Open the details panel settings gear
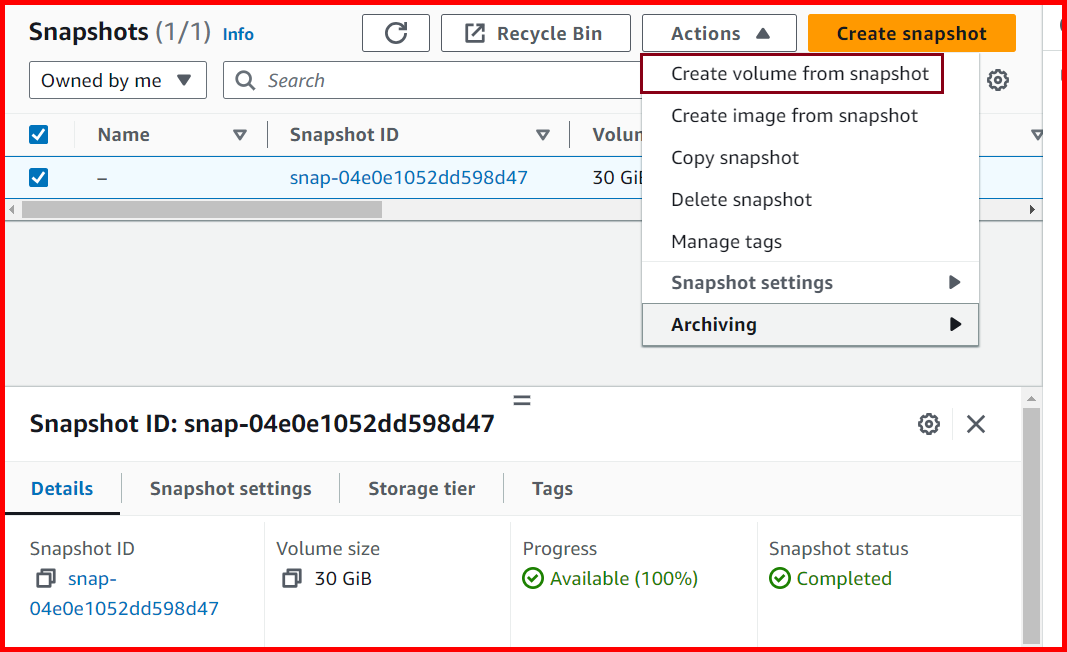This screenshot has width=1067, height=652. (x=929, y=424)
